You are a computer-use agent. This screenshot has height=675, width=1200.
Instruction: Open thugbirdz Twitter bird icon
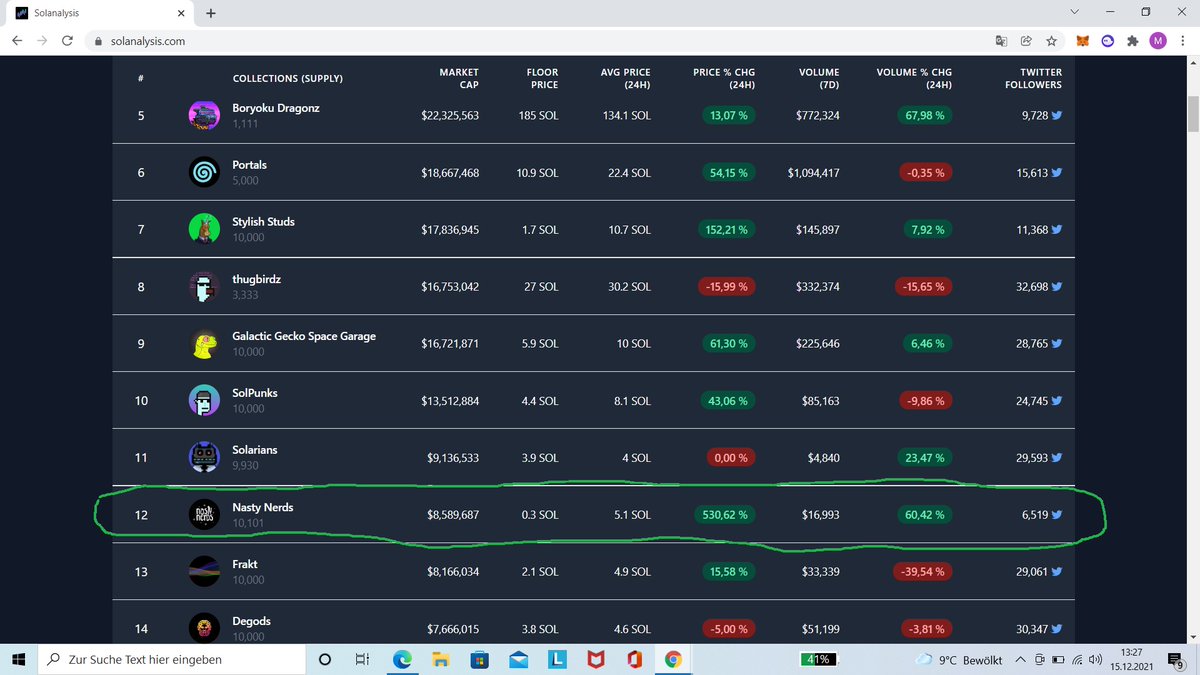coord(1056,287)
